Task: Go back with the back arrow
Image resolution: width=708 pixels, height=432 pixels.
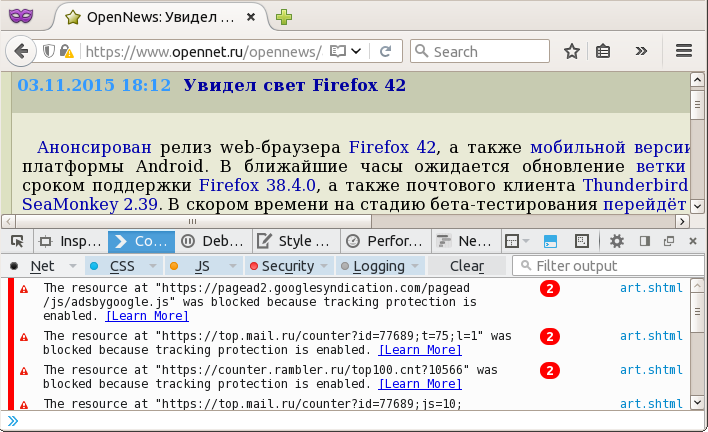Action: (x=21, y=51)
